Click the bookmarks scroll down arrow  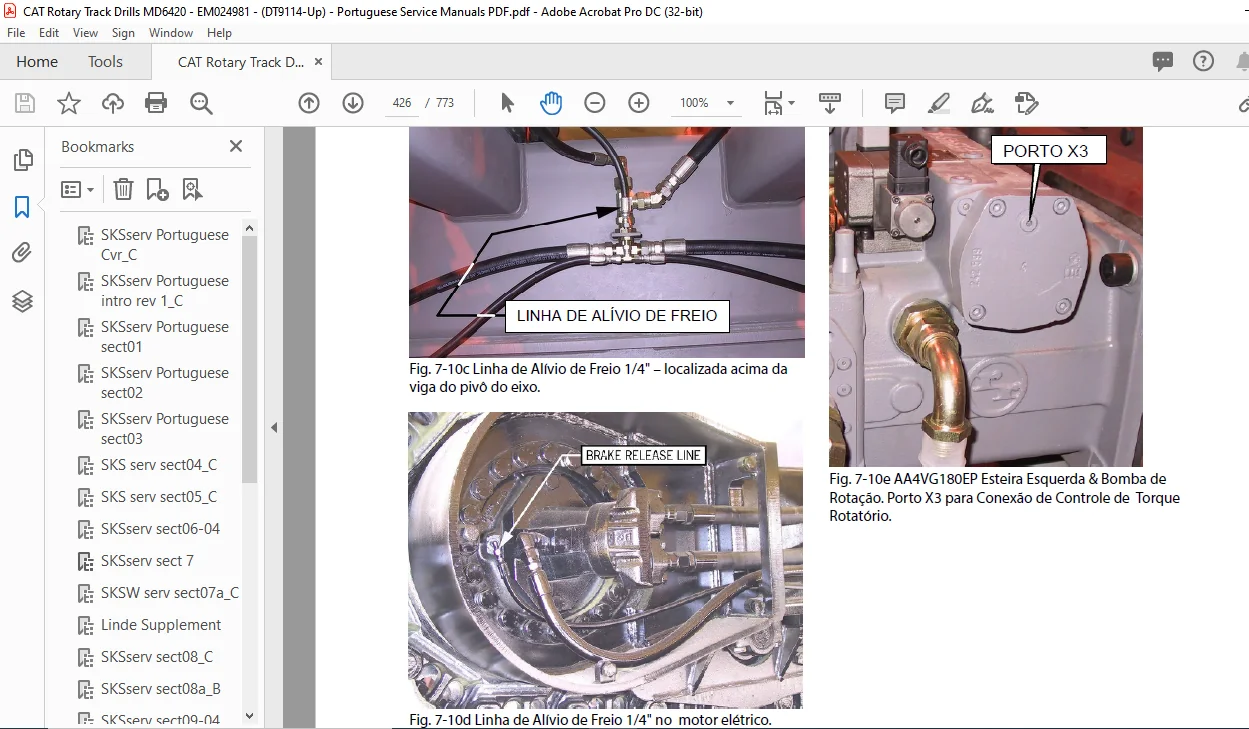(x=250, y=716)
